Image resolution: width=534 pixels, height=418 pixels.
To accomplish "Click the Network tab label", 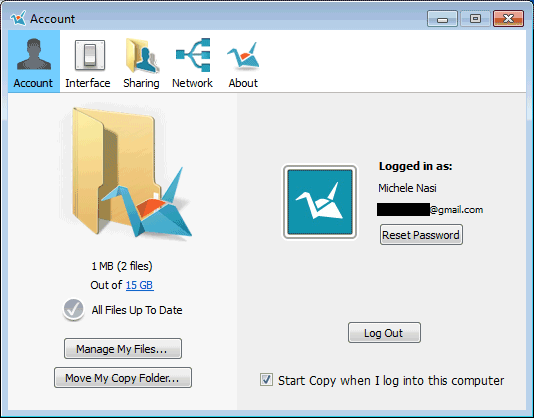I will click(192, 83).
